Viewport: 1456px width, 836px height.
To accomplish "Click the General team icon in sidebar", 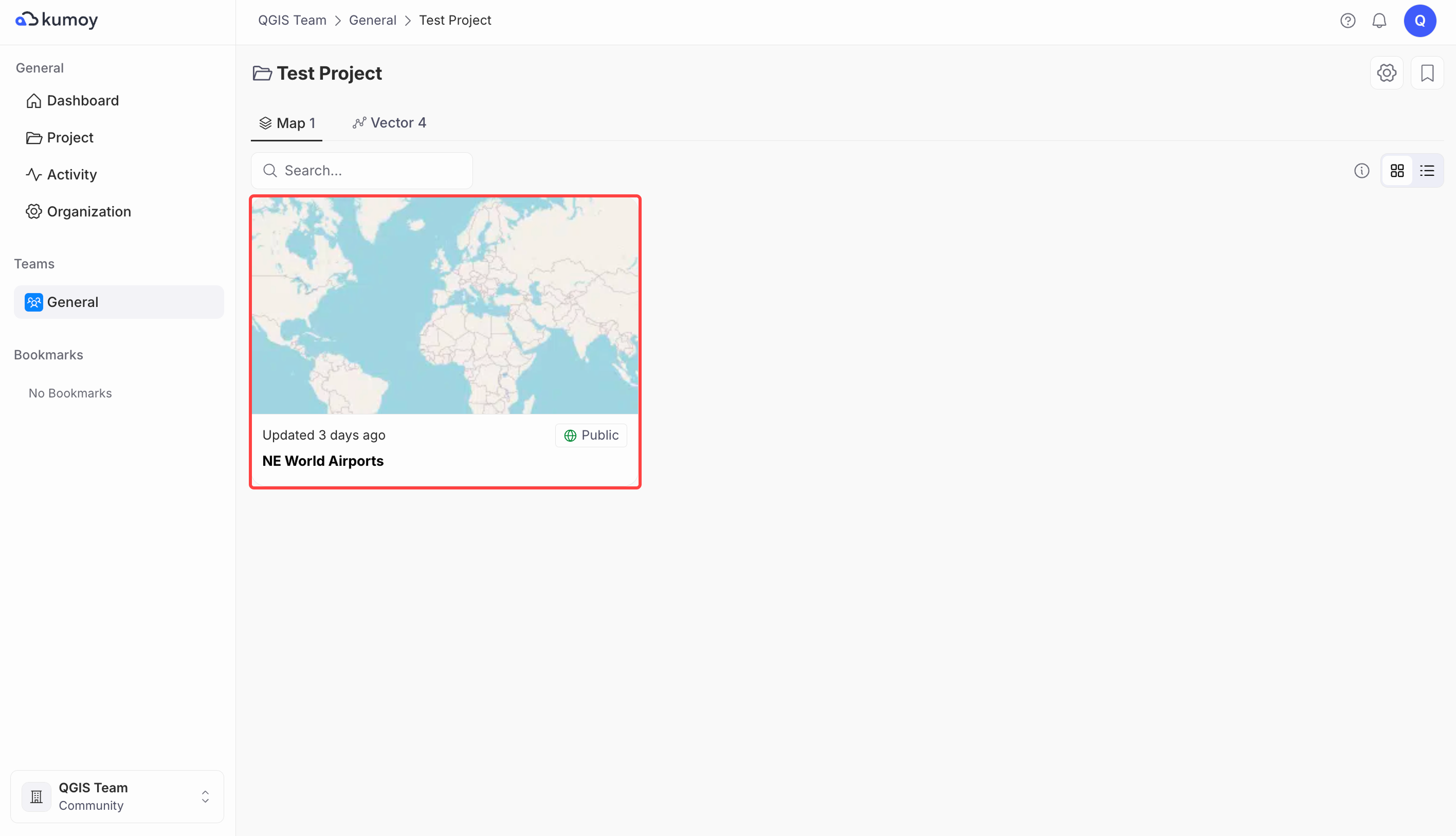I will pos(34,302).
